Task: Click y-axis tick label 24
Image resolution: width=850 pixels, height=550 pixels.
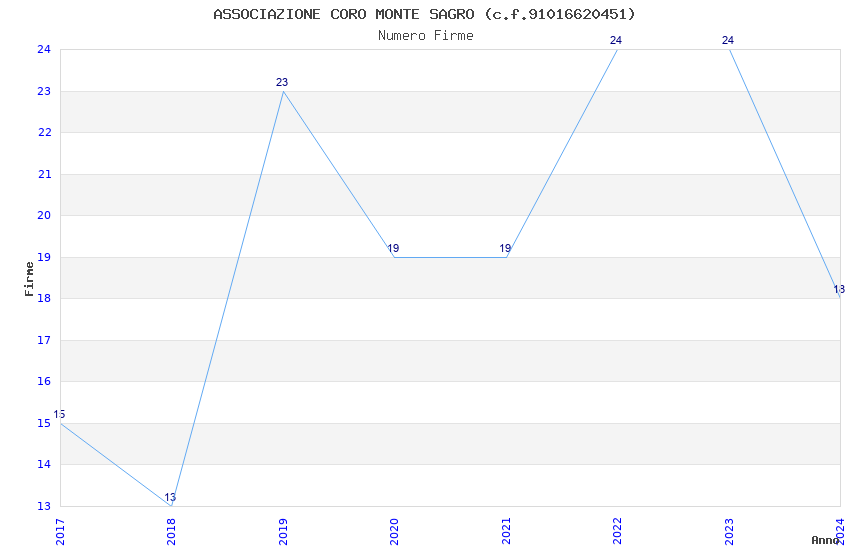Action: (x=44, y=49)
